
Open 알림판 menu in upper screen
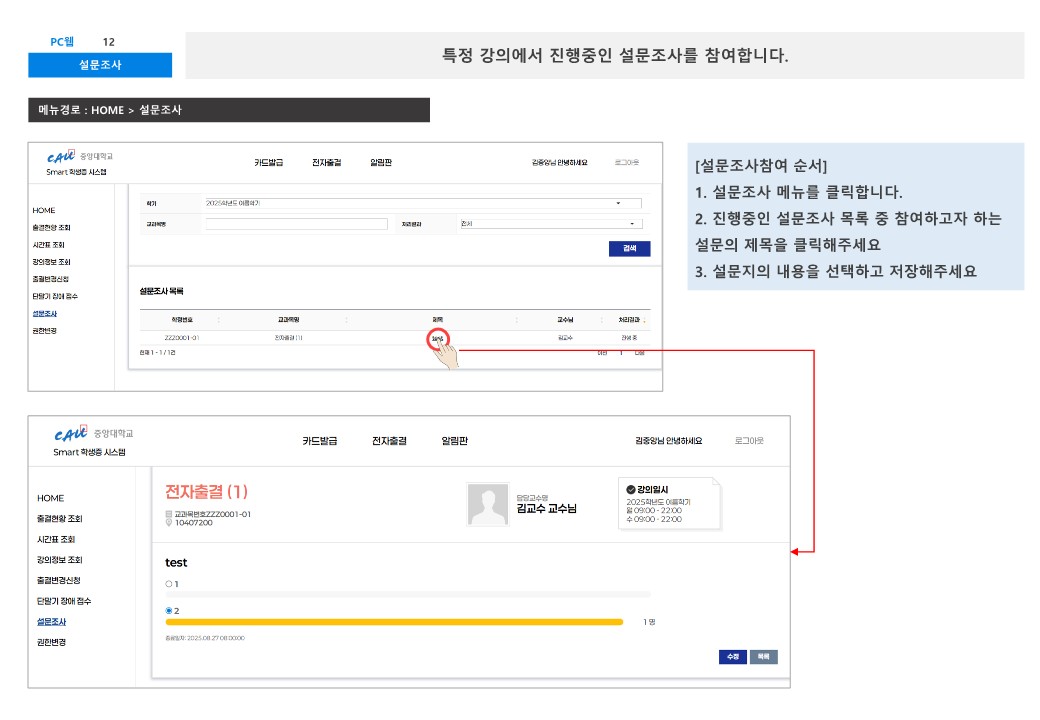[x=381, y=162]
